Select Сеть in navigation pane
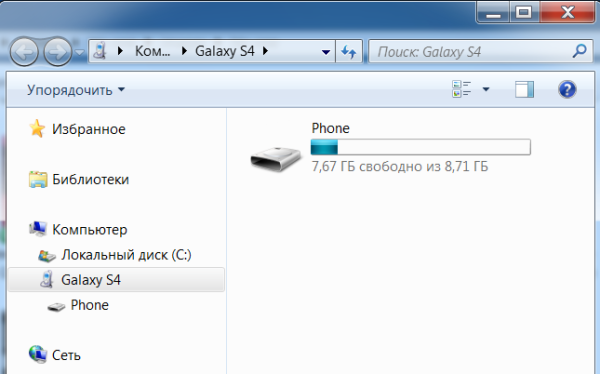The height and width of the screenshot is (374, 600). click(x=66, y=355)
